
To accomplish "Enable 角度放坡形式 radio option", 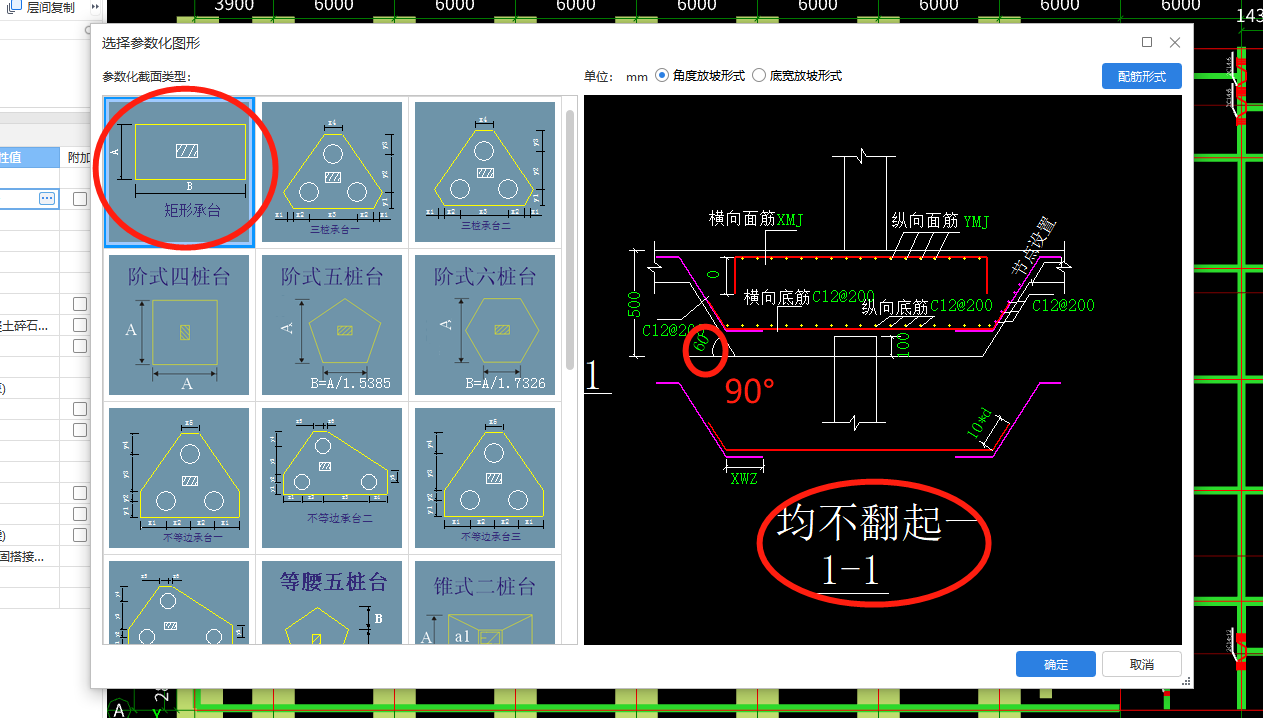I will point(700,76).
